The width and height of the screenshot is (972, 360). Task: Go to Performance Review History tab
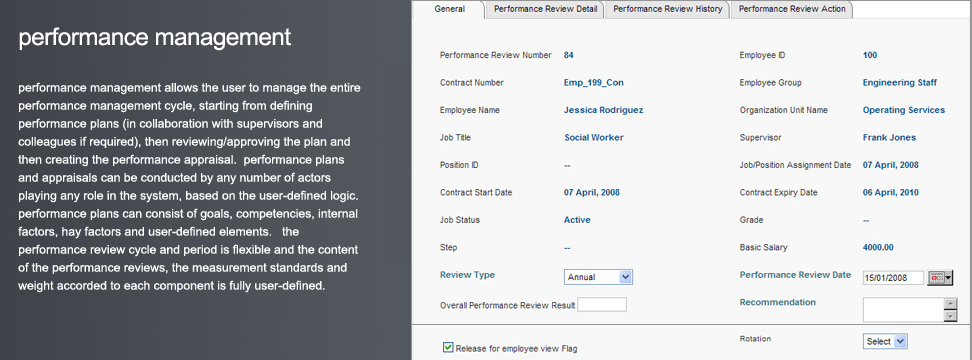(x=668, y=9)
